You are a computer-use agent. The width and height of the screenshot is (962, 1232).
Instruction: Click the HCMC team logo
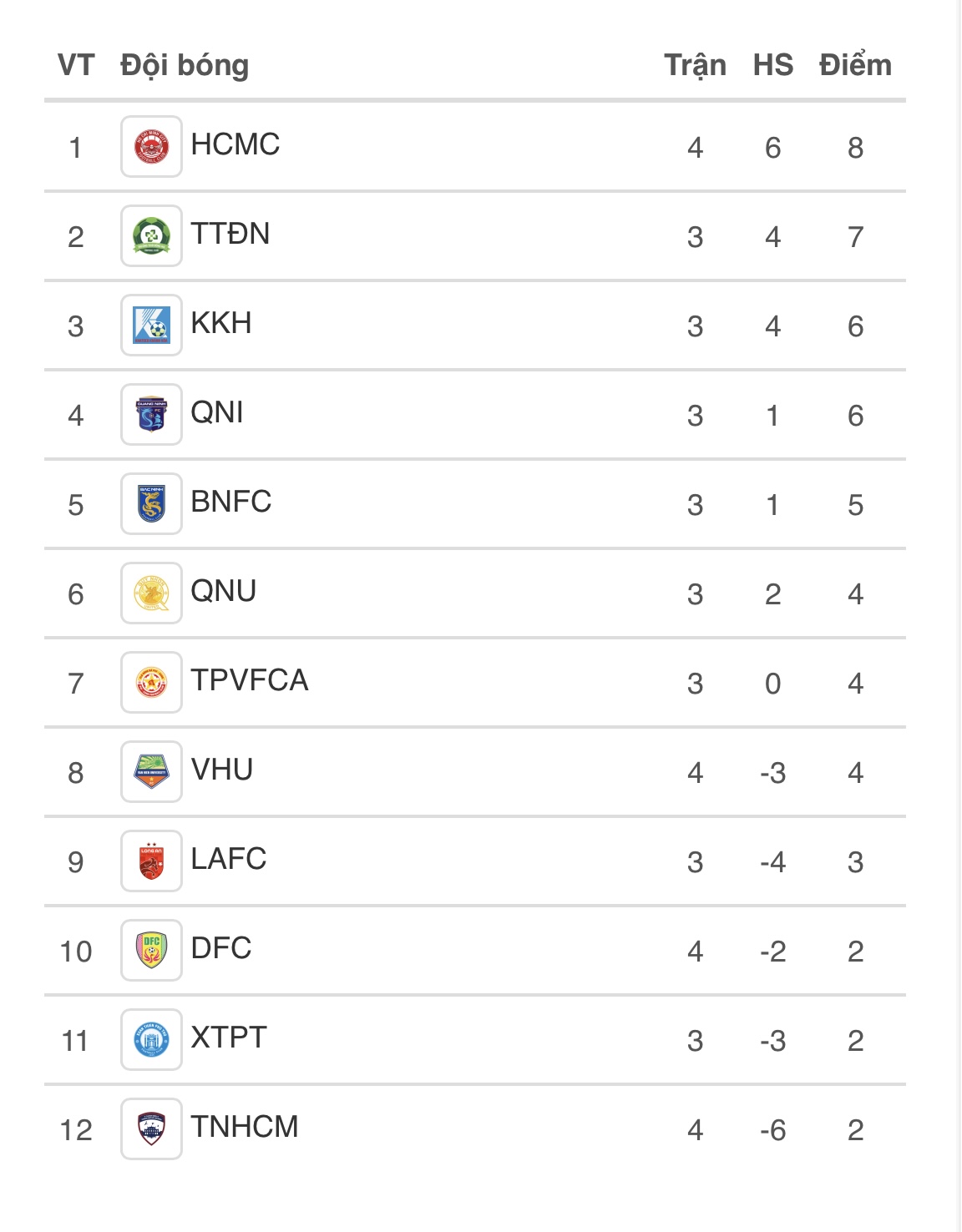[x=151, y=147]
